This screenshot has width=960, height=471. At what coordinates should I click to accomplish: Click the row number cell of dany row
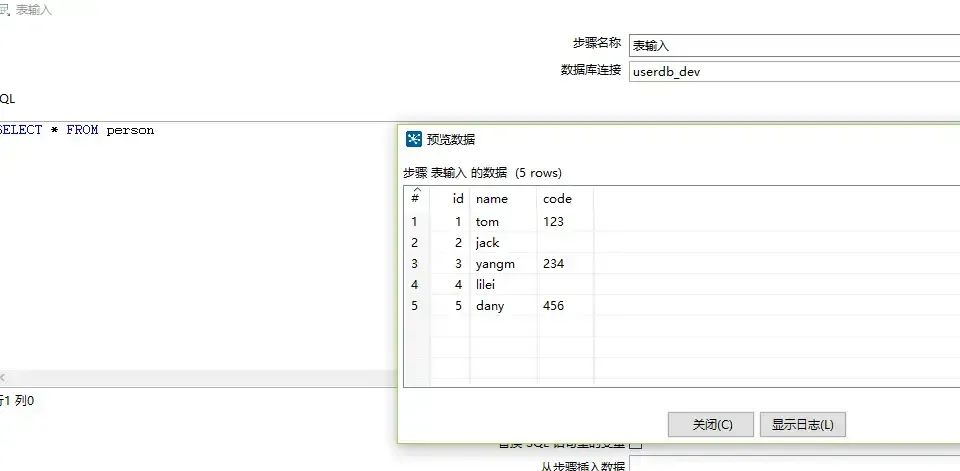tap(416, 306)
